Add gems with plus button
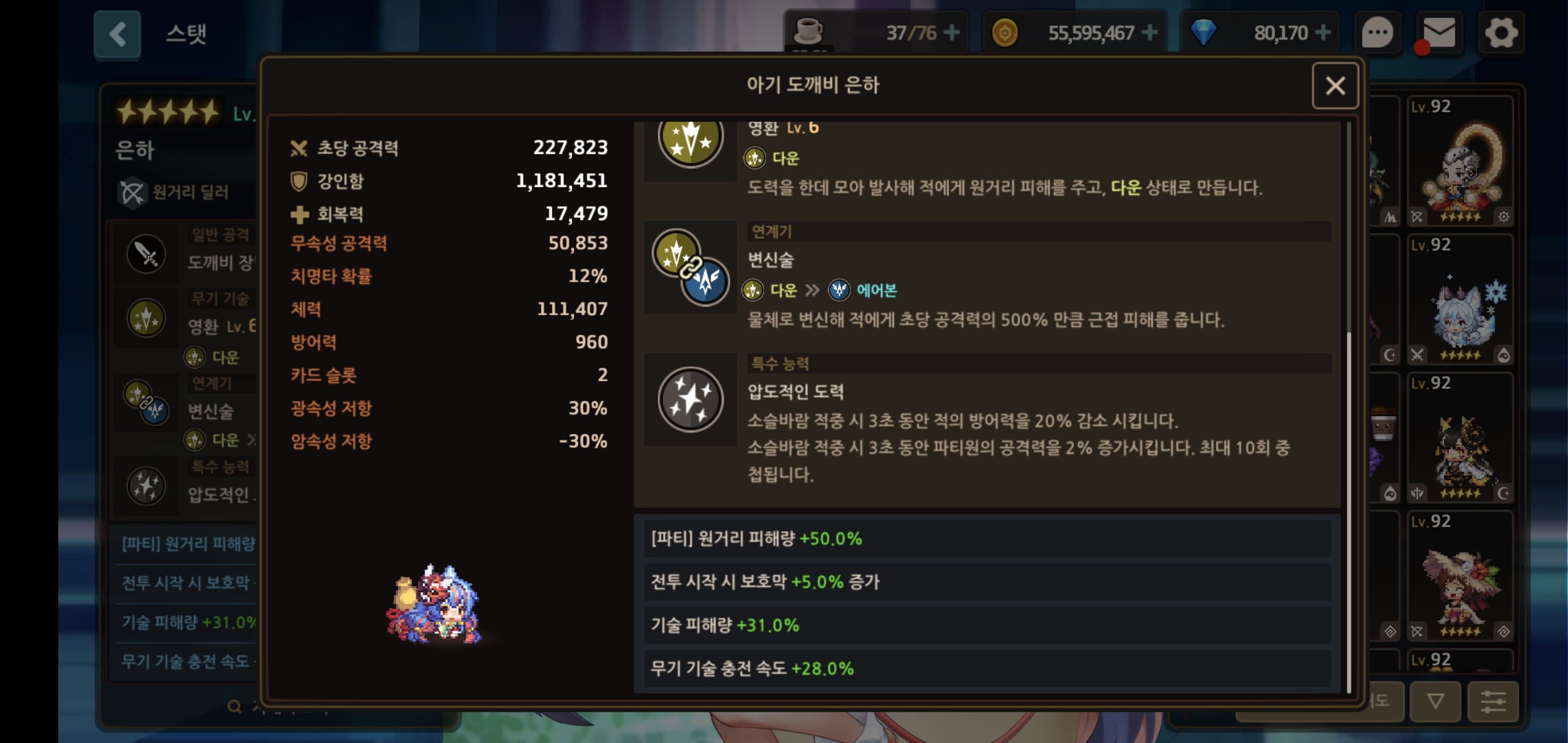Image resolution: width=1568 pixels, height=743 pixels. click(1322, 33)
